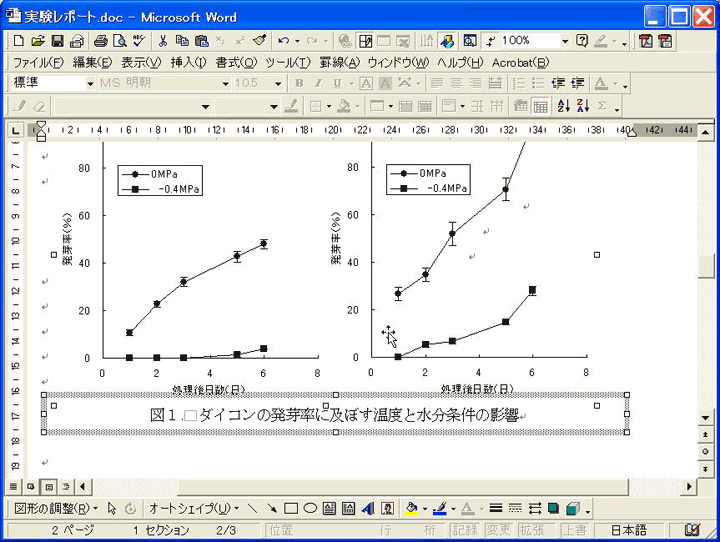Expand the 標準 style dropdown
The image size is (720, 542).
(x=91, y=83)
